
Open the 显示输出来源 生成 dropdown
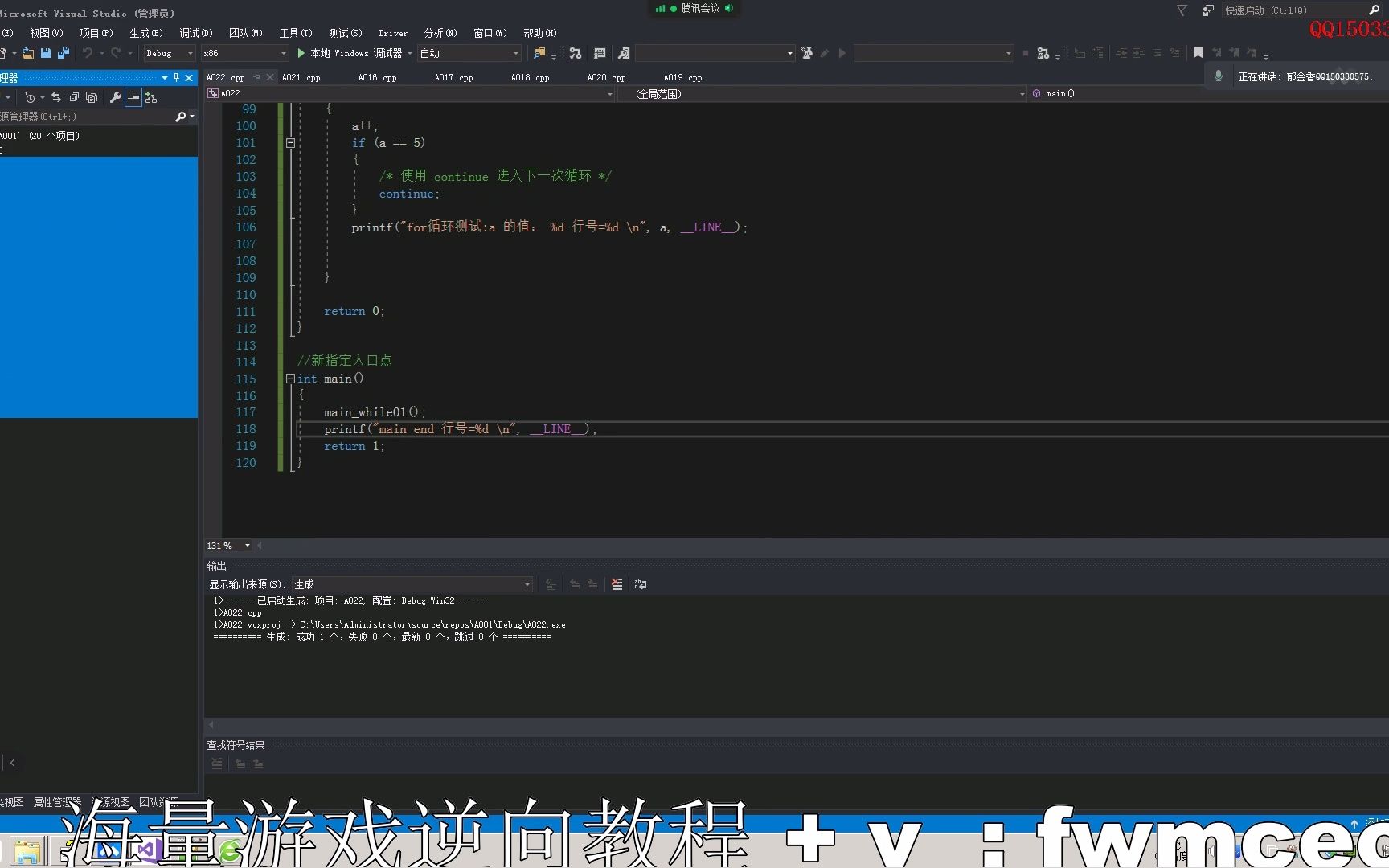412,584
